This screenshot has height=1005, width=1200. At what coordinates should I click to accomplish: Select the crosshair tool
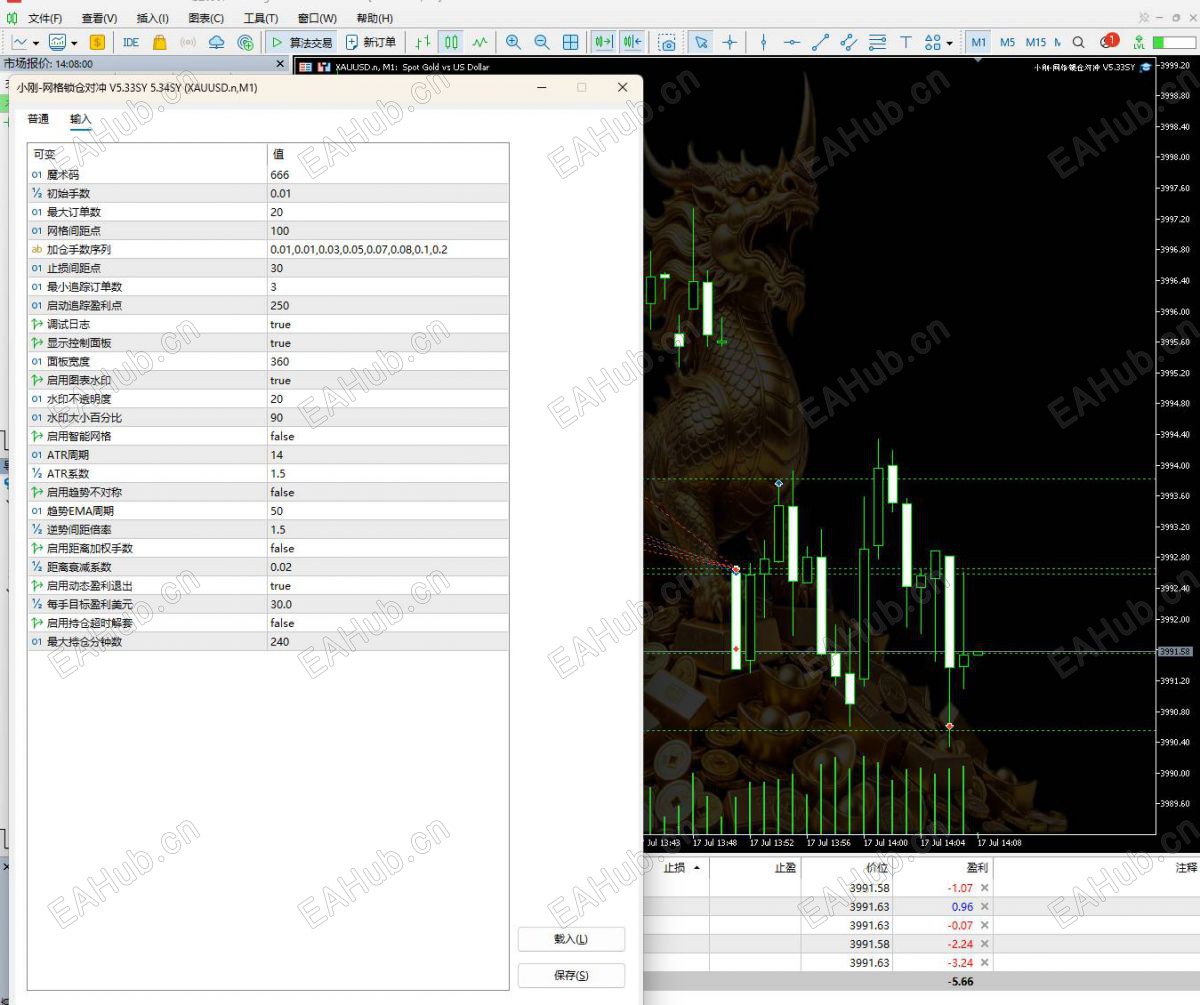pos(730,42)
